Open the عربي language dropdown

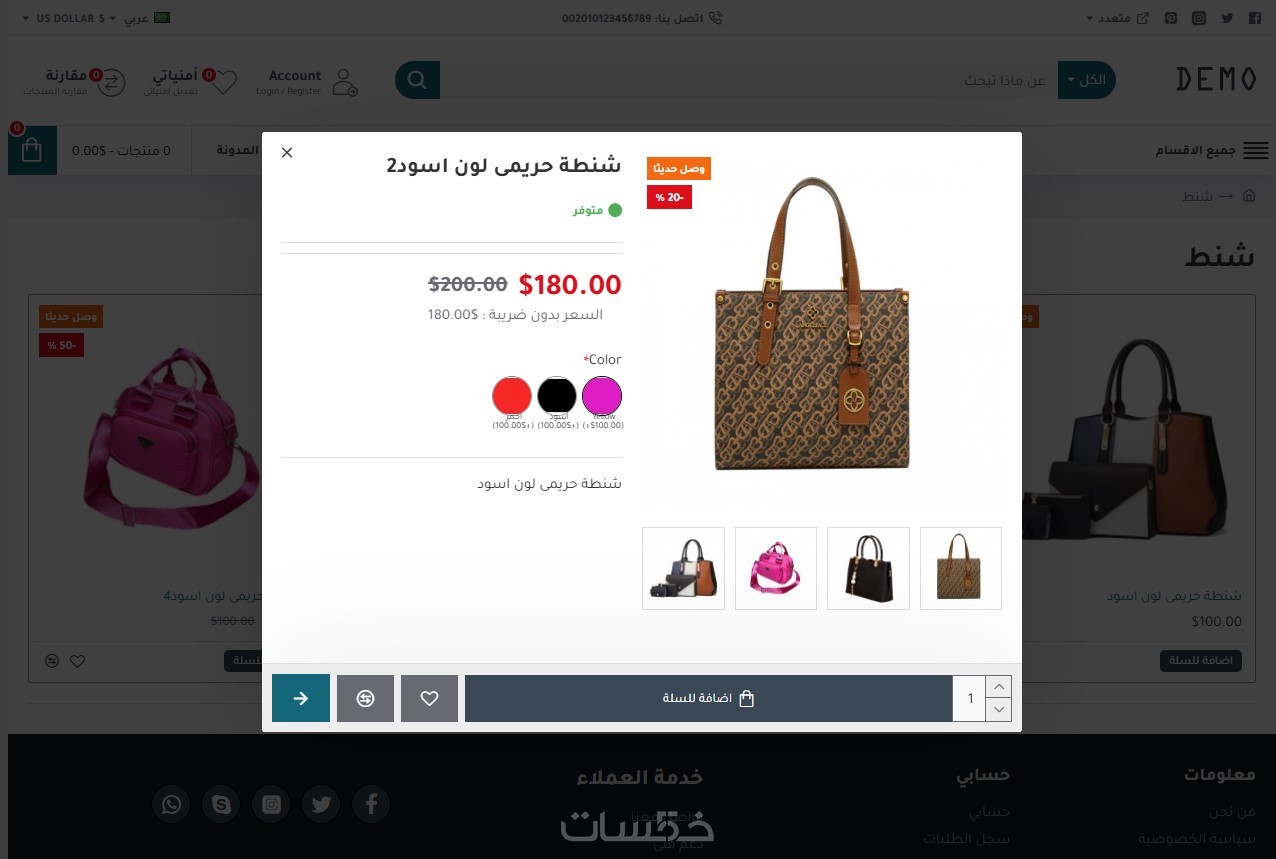147,18
